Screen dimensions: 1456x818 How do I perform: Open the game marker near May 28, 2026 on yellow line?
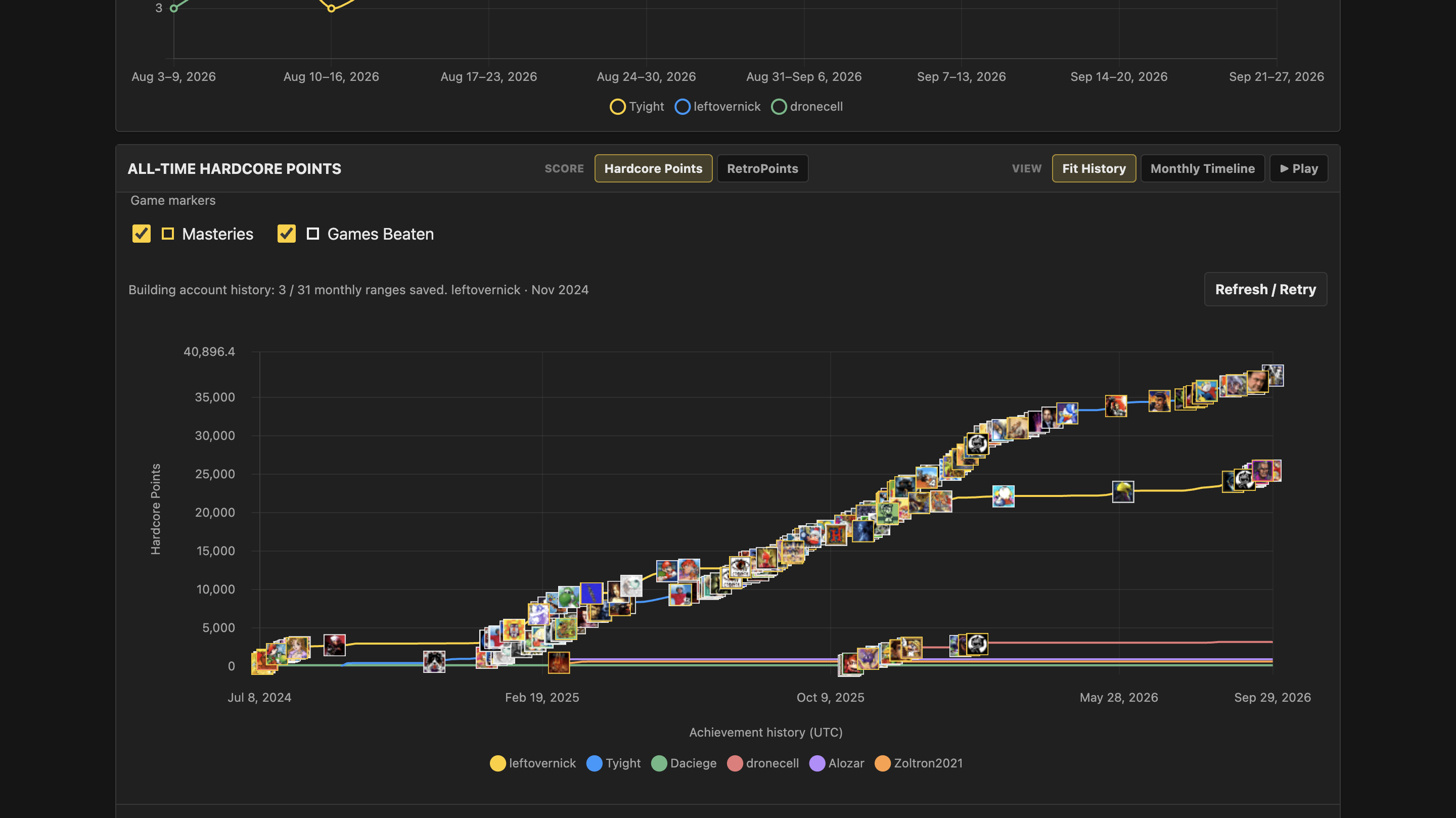(1123, 492)
